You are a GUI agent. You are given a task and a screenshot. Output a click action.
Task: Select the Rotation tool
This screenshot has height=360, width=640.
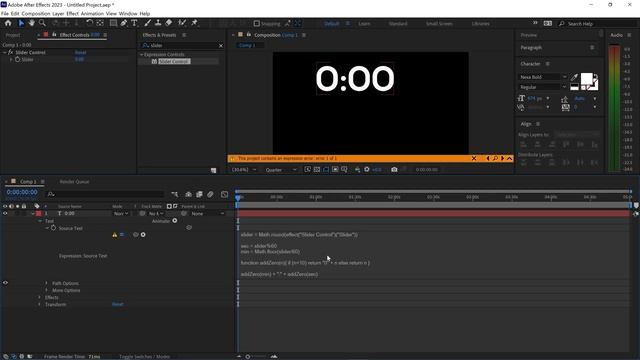click(89, 23)
